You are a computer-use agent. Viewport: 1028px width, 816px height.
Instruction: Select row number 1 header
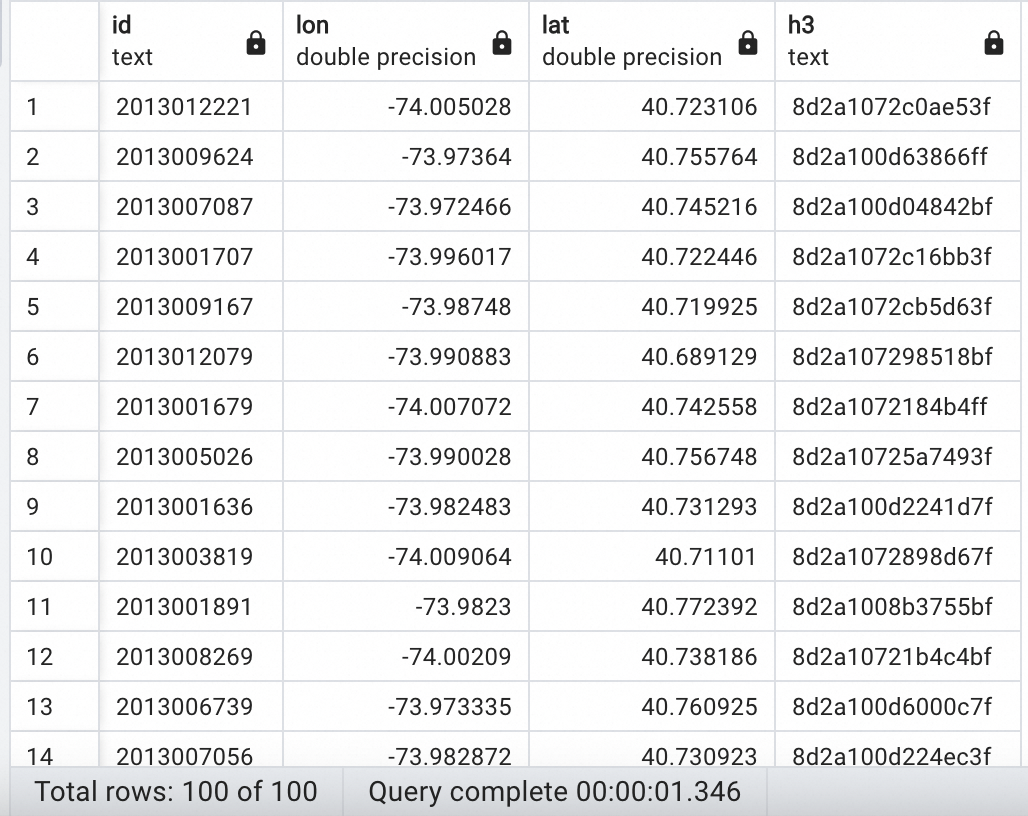(54, 106)
